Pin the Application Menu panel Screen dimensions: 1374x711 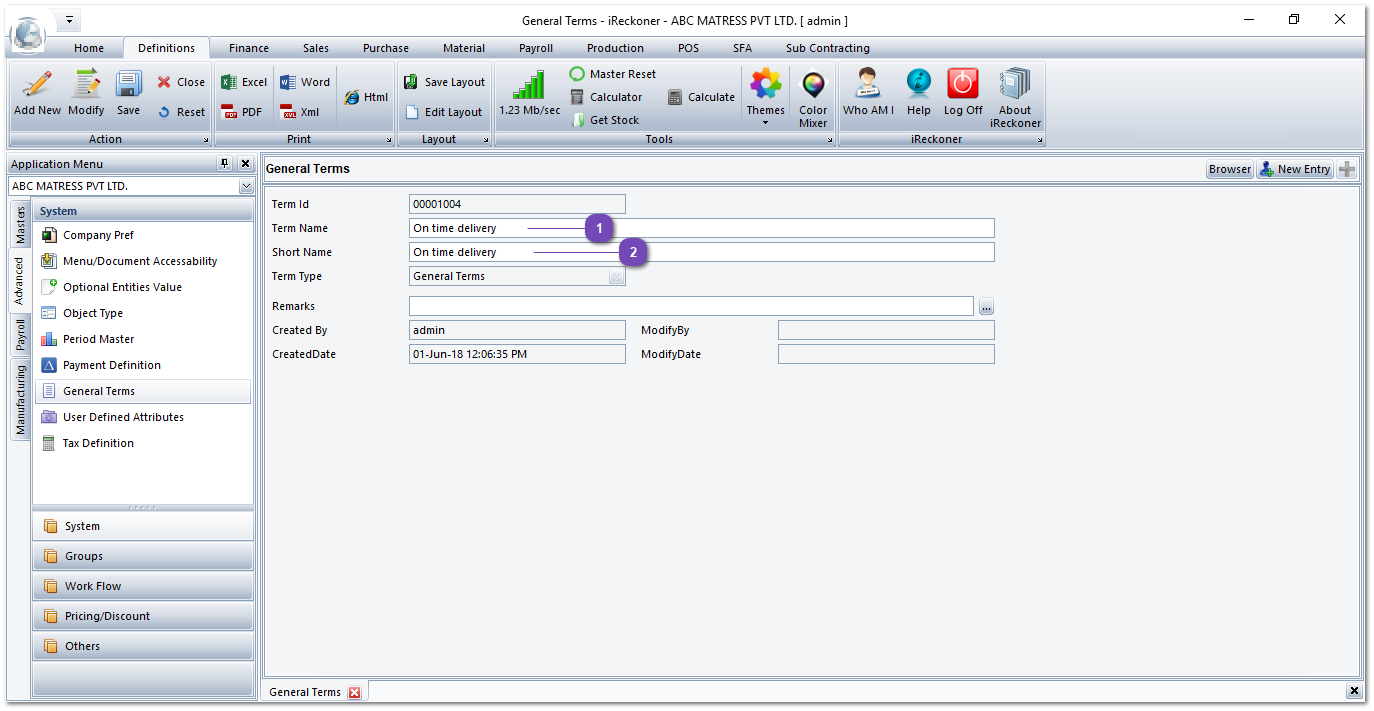[225, 164]
